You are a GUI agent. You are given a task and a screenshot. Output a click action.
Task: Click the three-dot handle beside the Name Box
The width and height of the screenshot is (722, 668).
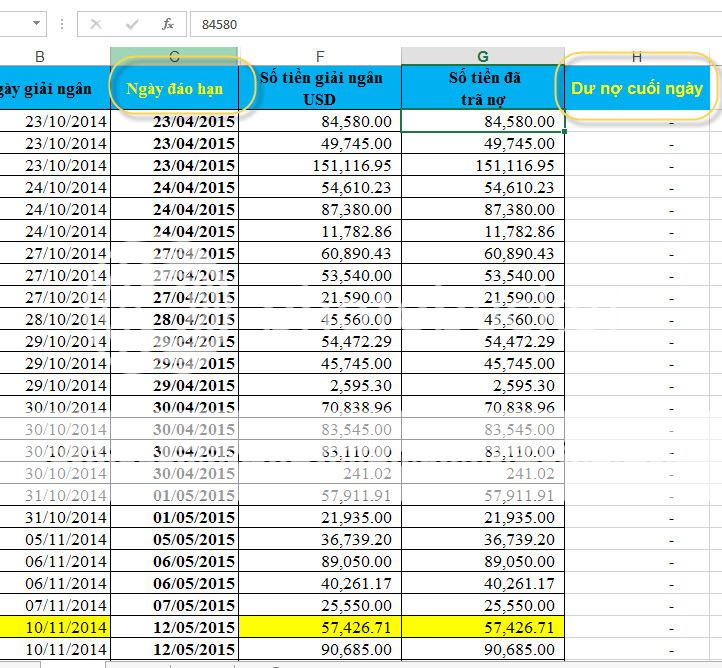[x=62, y=23]
